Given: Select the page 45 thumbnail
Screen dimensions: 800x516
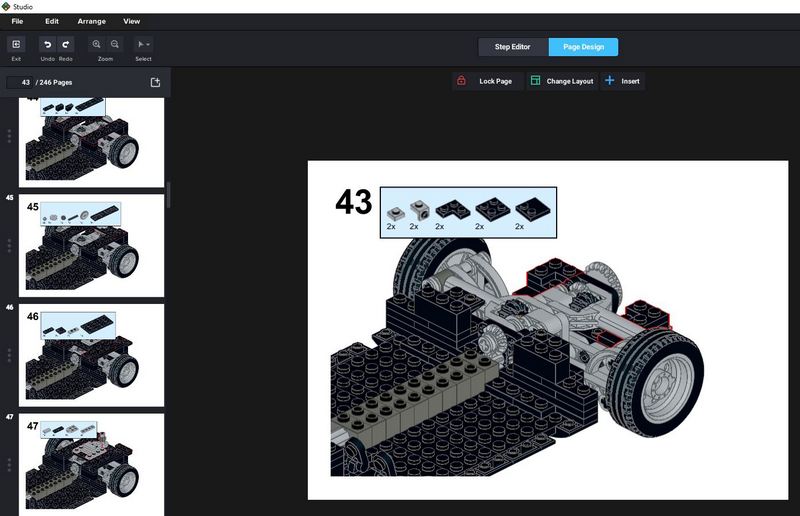Looking at the screenshot, I should coord(91,246).
